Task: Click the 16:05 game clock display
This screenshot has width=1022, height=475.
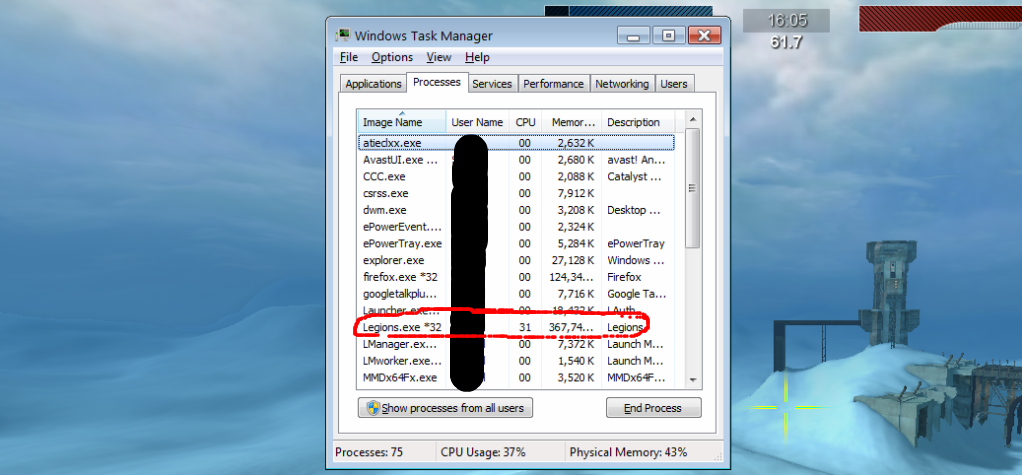Action: click(x=787, y=20)
